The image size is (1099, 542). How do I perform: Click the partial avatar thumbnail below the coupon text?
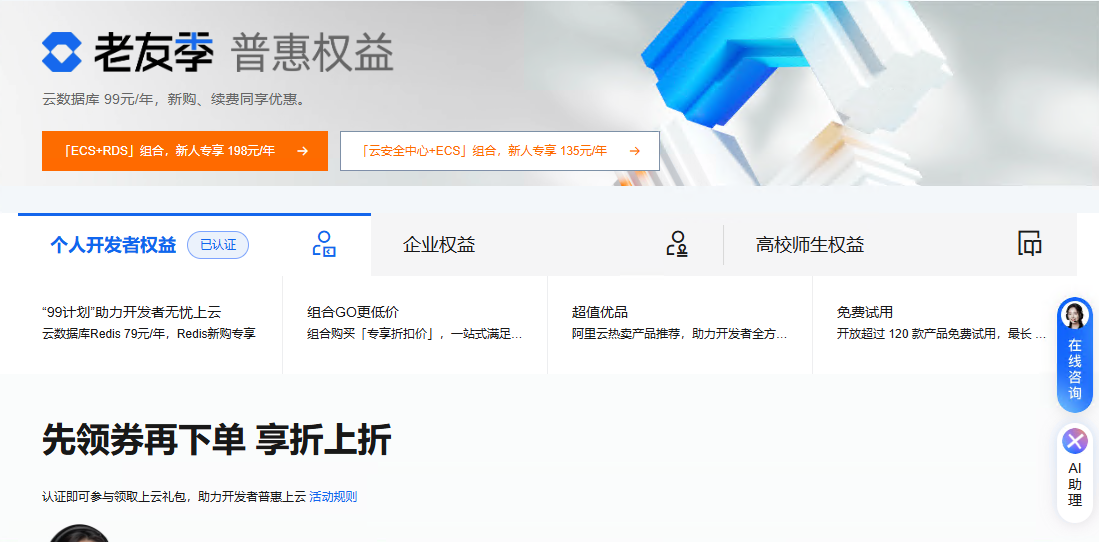tap(79, 533)
